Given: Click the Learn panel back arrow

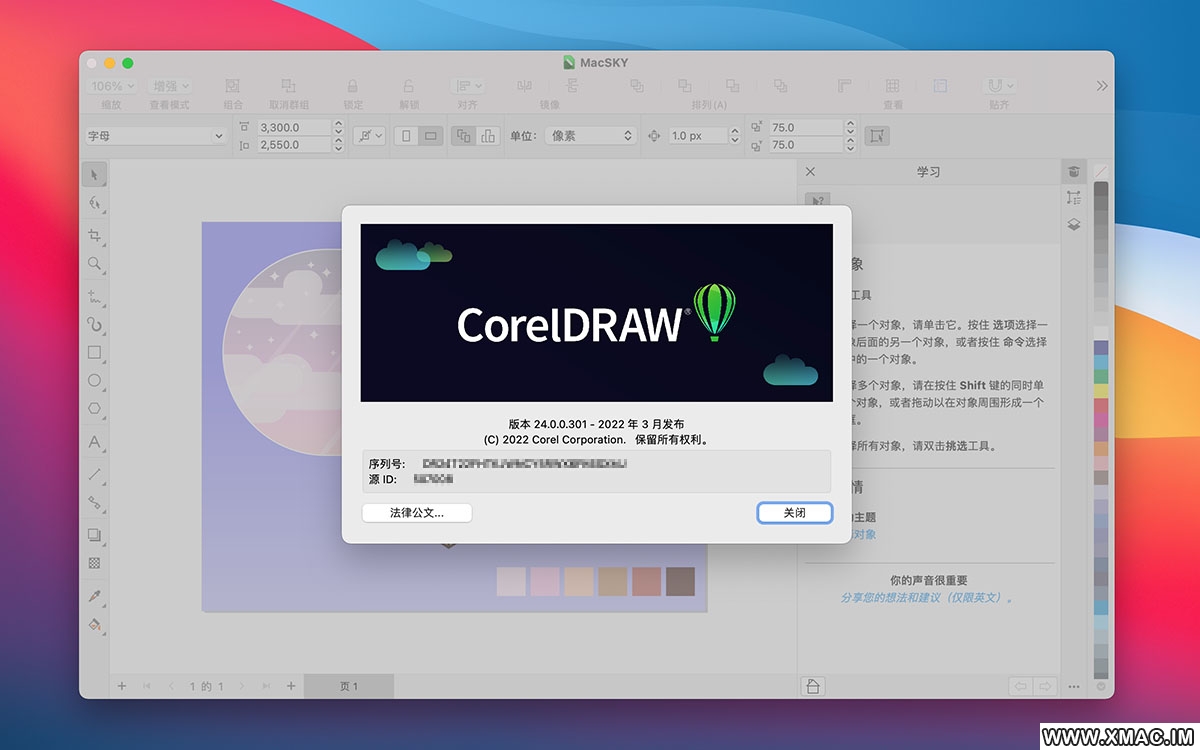Looking at the screenshot, I should 1021,686.
